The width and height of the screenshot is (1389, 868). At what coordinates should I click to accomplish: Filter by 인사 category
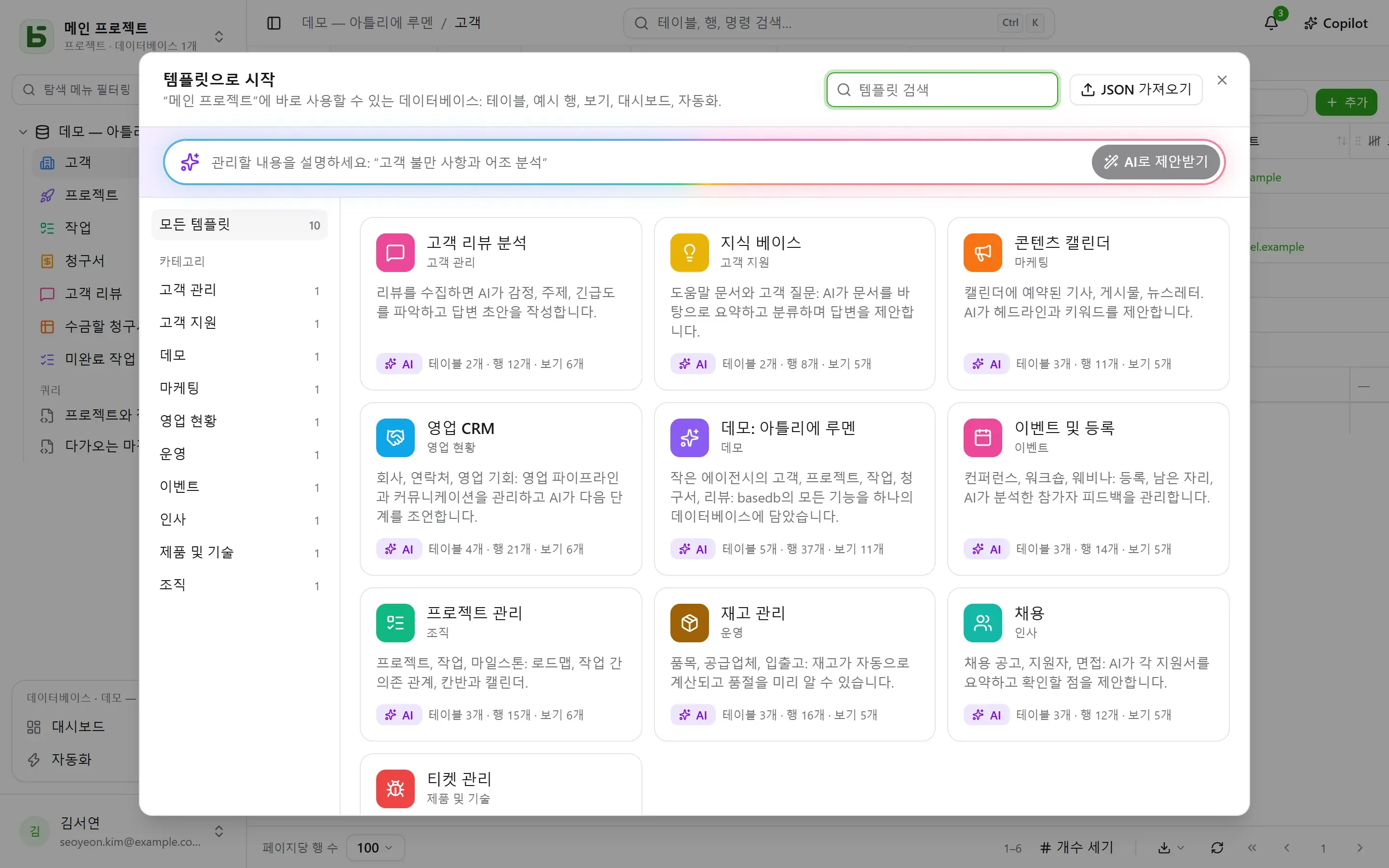tap(239, 519)
